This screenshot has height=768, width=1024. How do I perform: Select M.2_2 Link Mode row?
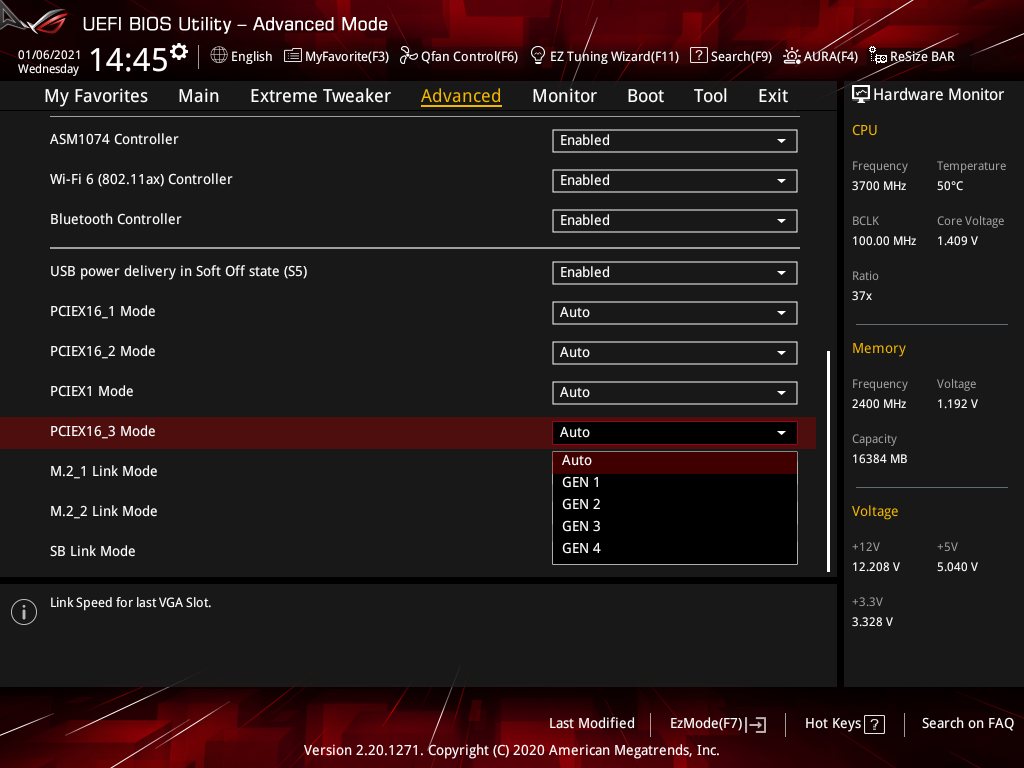tap(103, 511)
